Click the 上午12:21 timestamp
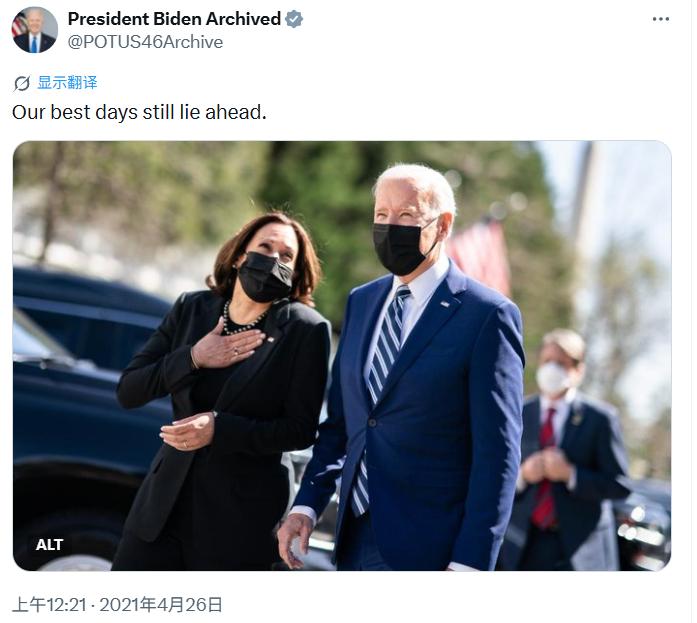The height and width of the screenshot is (623, 697). click(49, 605)
